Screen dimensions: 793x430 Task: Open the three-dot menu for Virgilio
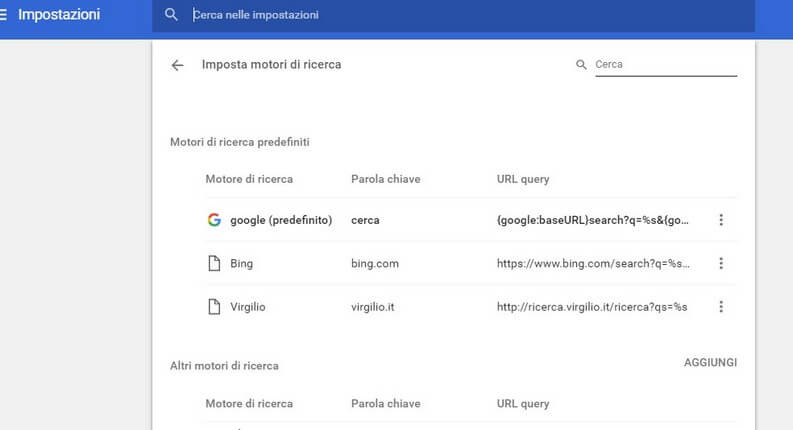pyautogui.click(x=721, y=307)
